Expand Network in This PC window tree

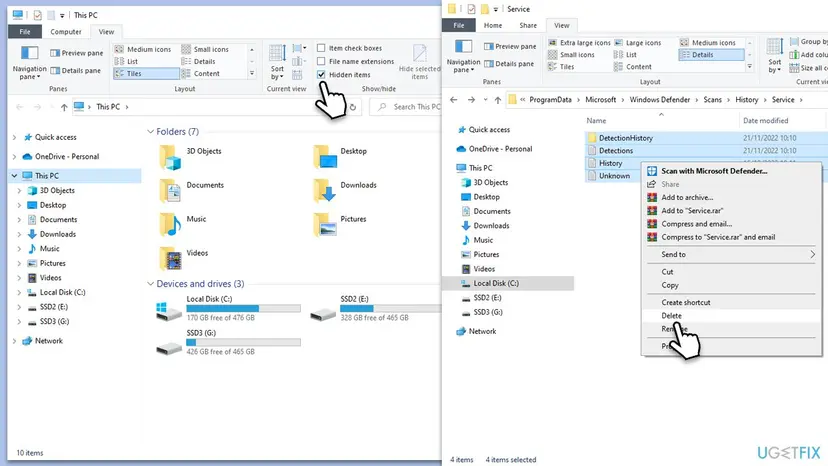[x=14, y=341]
